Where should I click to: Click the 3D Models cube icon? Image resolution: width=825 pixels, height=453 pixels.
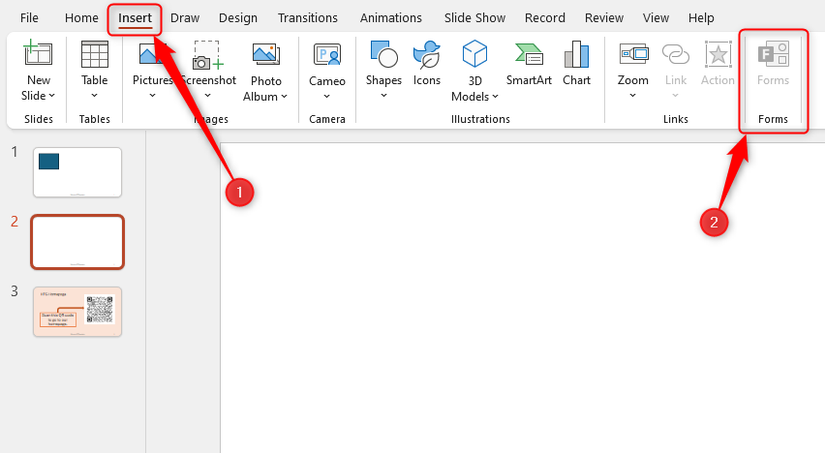coord(475,54)
